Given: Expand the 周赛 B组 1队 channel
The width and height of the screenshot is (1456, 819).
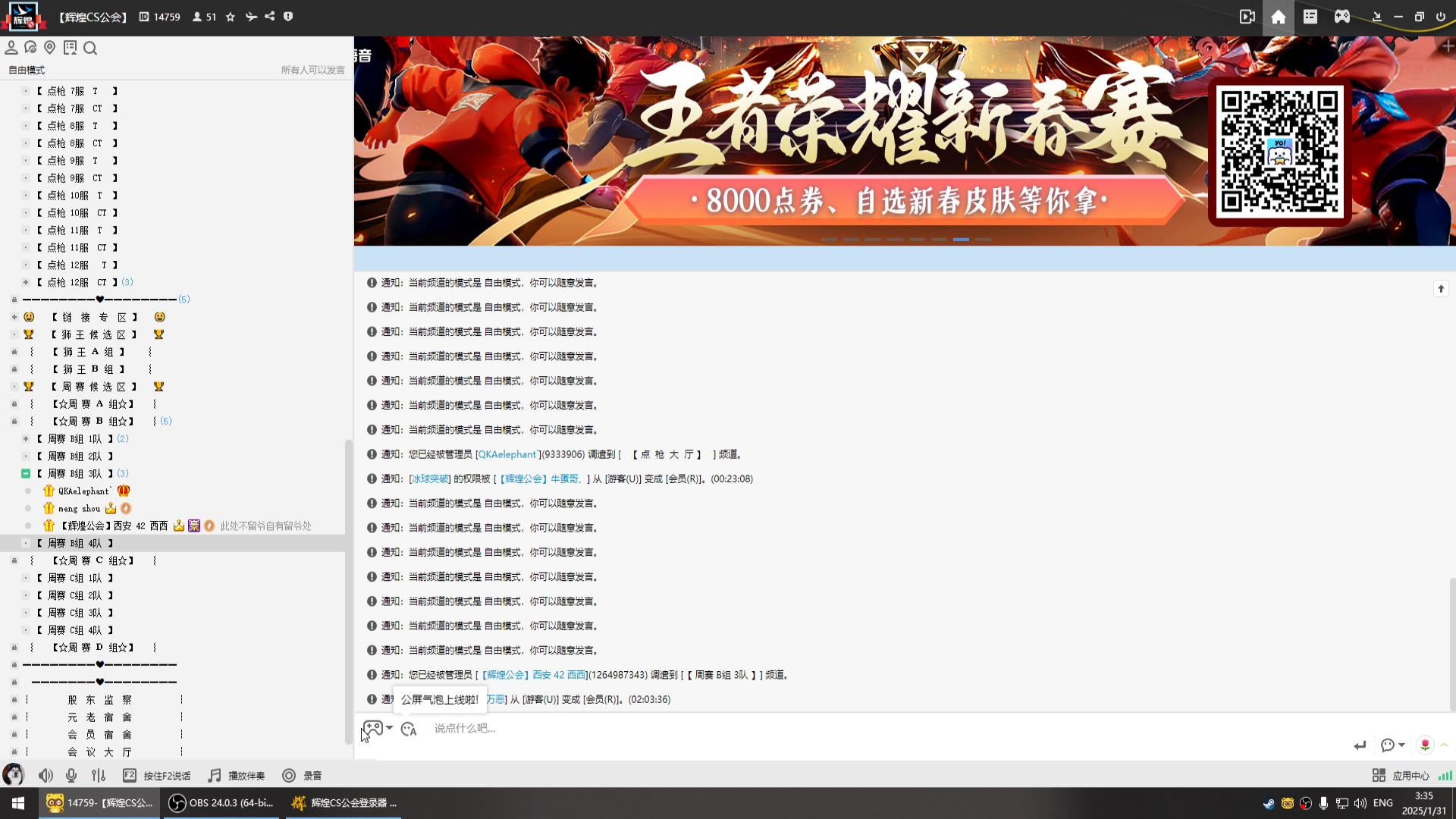Looking at the screenshot, I should click(26, 439).
